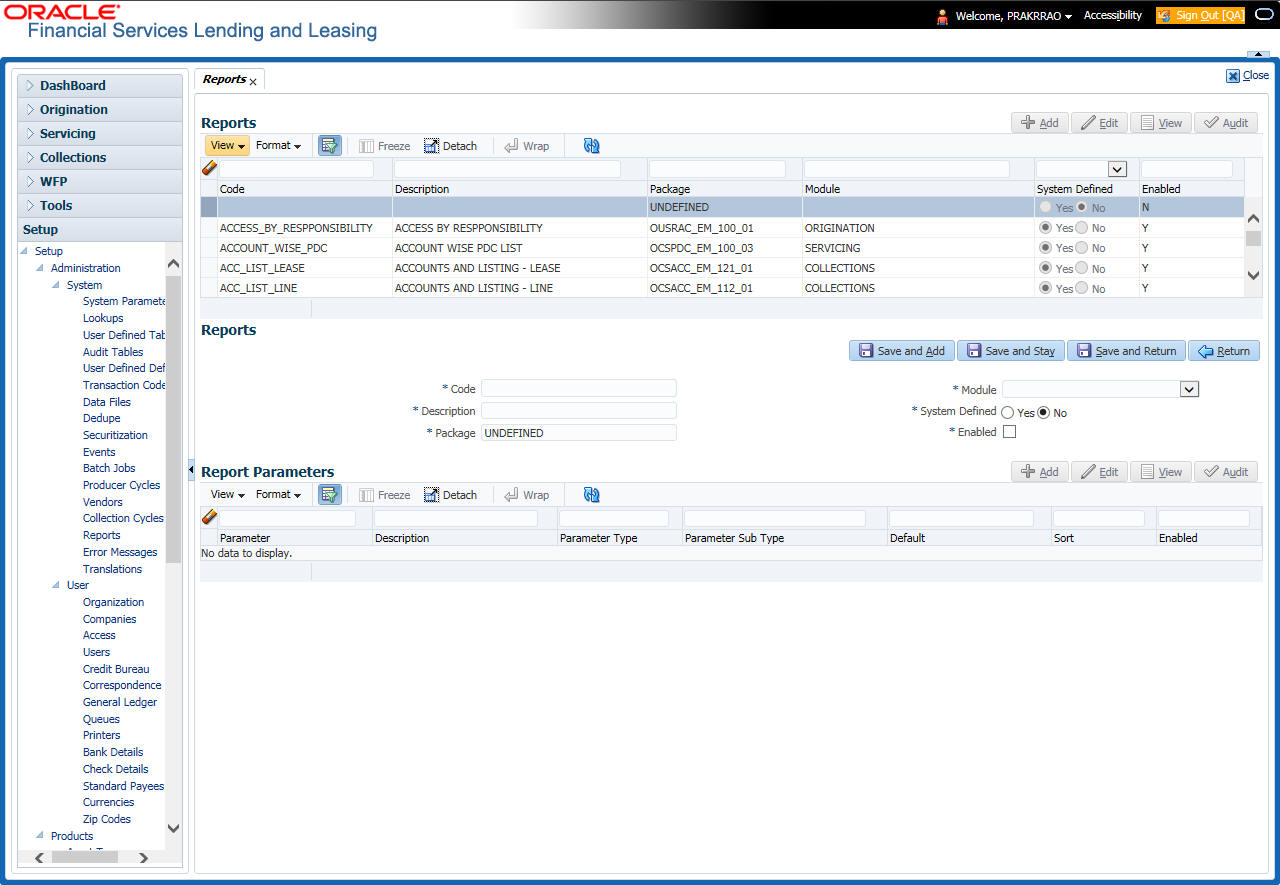Click Edit in the Reports section header
The width and height of the screenshot is (1280, 885).
(x=1099, y=123)
